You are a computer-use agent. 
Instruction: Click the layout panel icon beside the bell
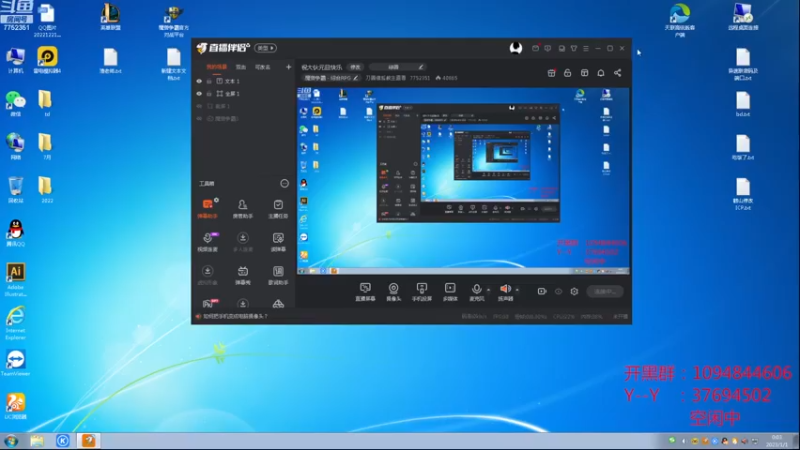click(x=585, y=73)
